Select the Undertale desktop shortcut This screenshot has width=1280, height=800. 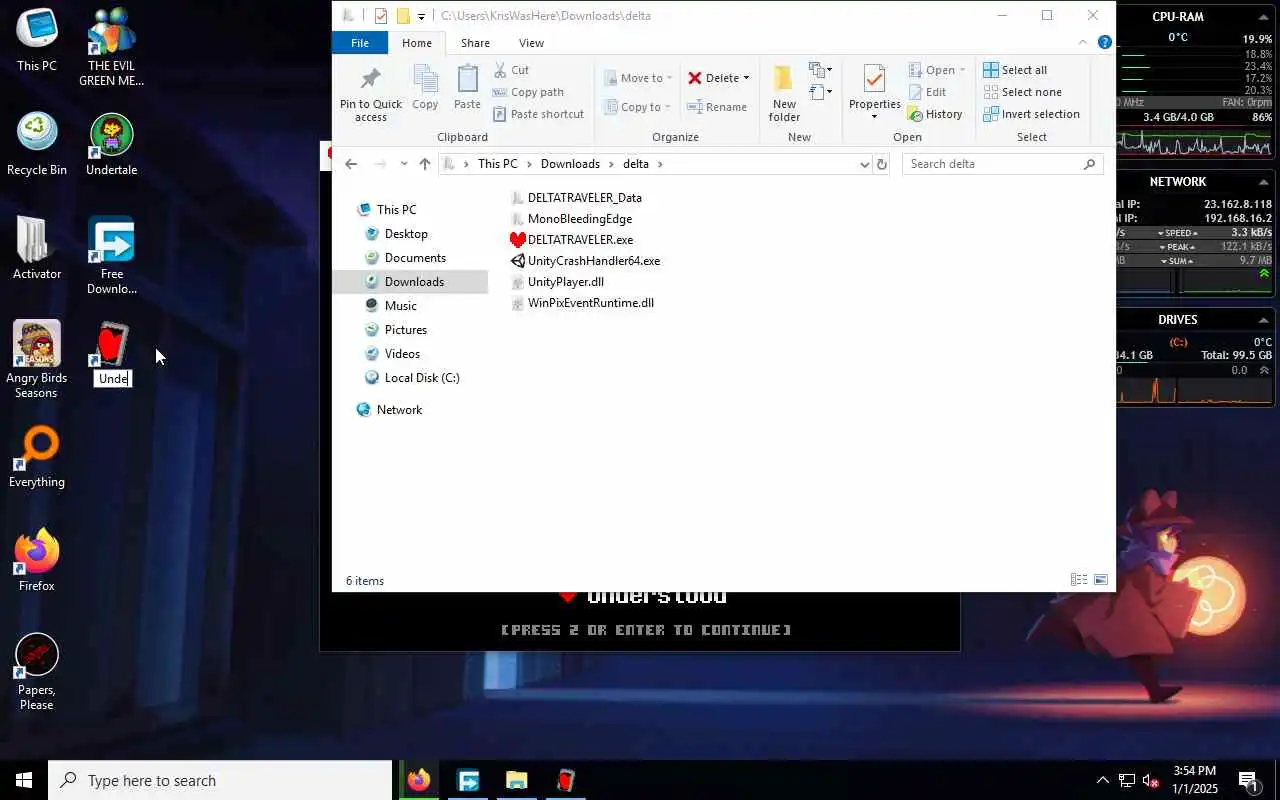point(112,145)
